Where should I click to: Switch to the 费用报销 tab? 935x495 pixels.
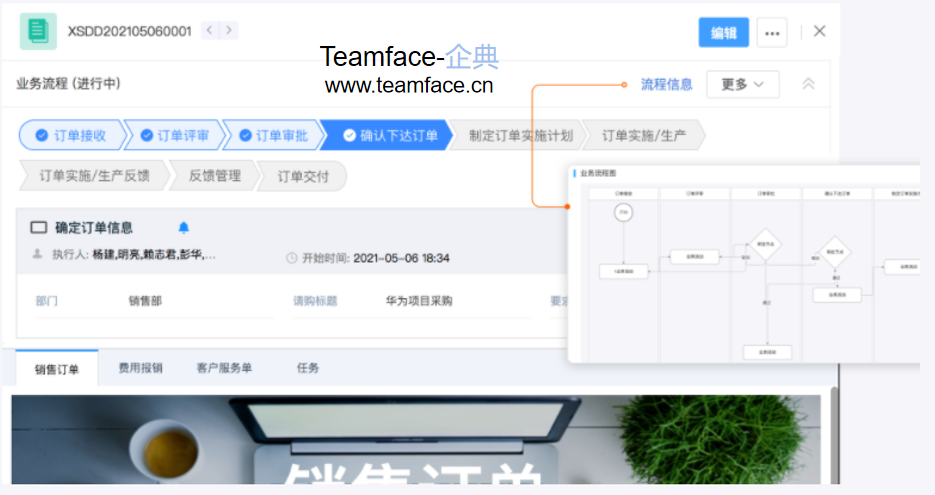(141, 368)
